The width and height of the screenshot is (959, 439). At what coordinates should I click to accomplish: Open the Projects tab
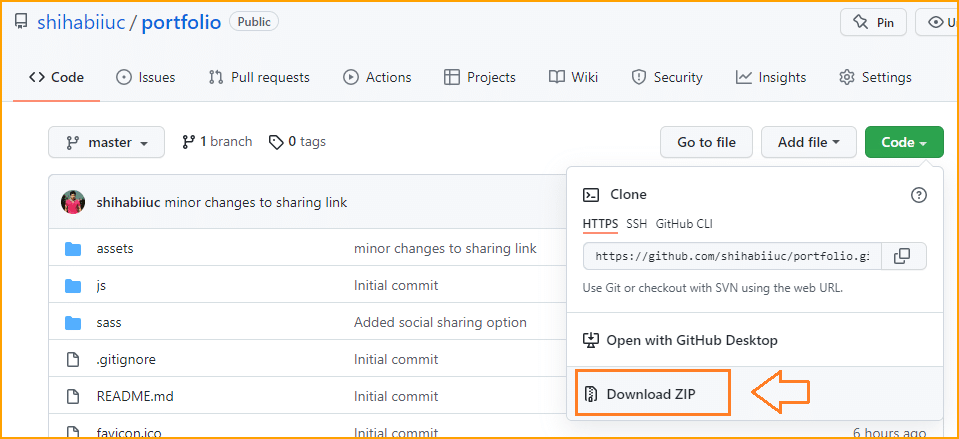[x=480, y=78]
